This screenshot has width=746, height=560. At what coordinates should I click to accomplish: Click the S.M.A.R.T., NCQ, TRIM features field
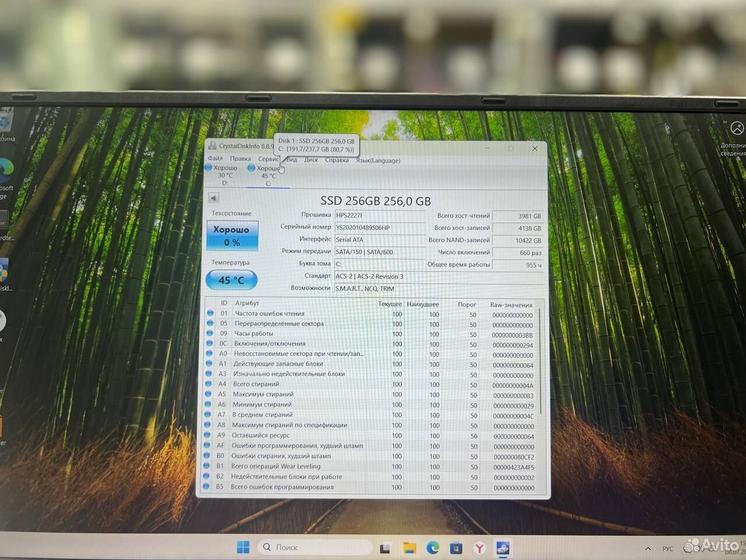(x=439, y=288)
